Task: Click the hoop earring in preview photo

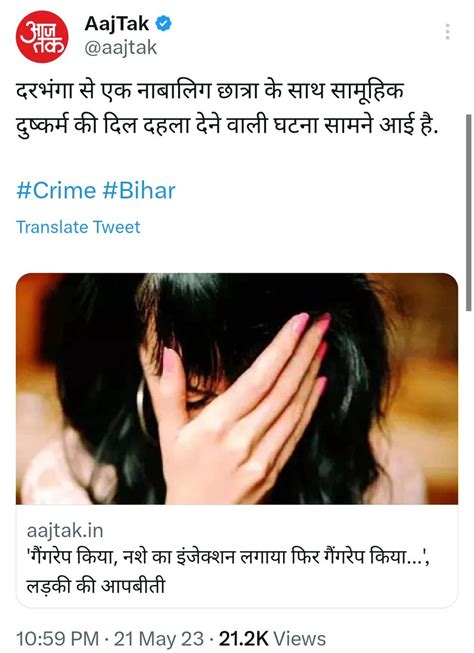Action: tap(142, 408)
